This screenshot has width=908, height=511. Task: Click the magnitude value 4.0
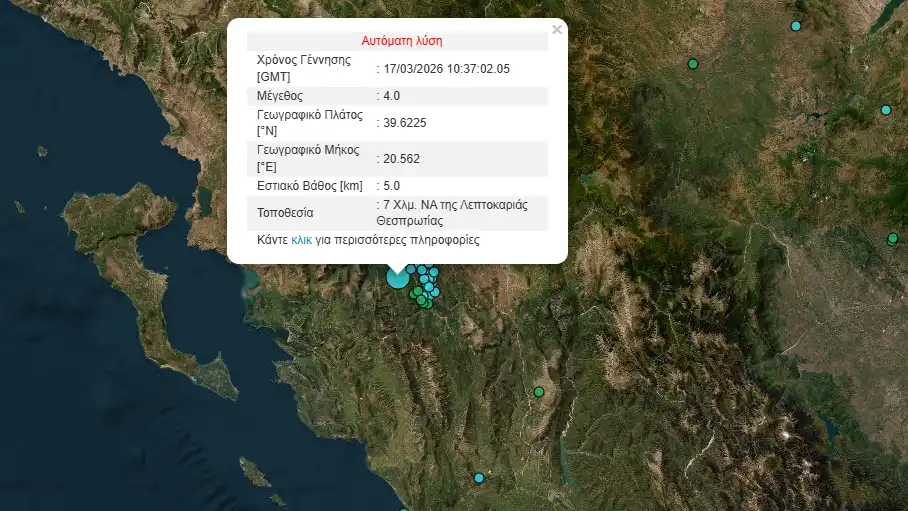391,96
